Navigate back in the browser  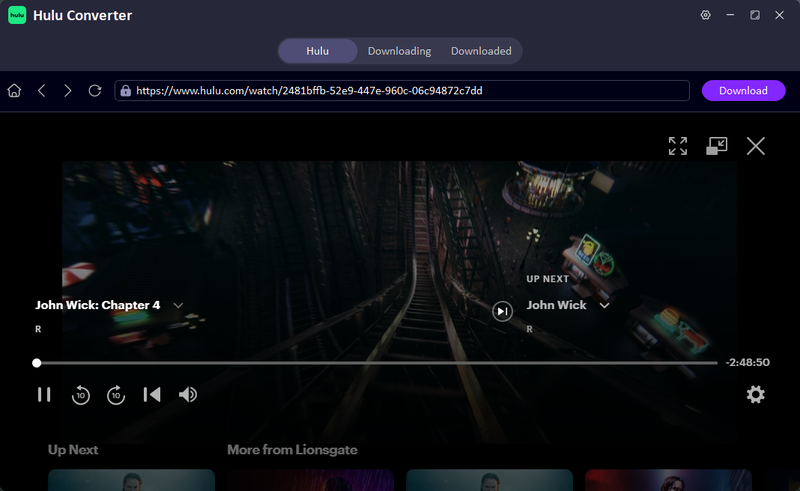[42, 91]
